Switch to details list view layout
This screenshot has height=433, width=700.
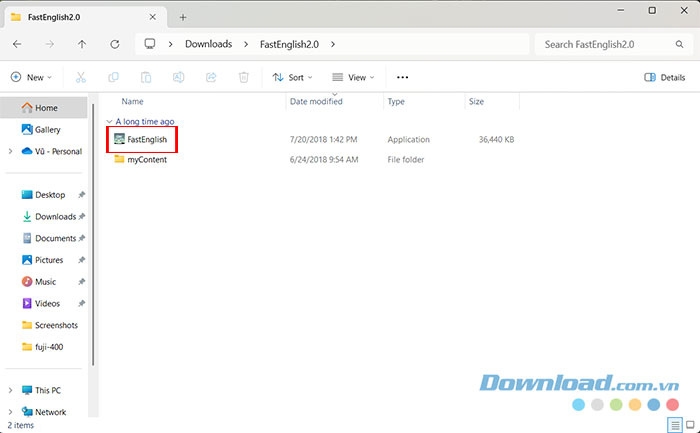[672, 425]
